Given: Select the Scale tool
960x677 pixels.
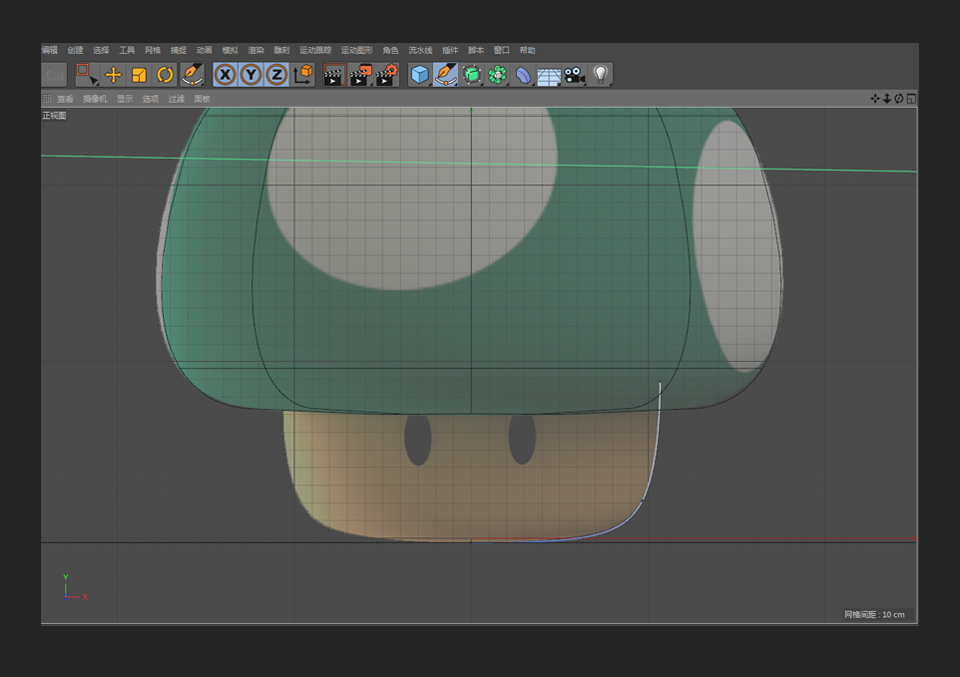Looking at the screenshot, I should pos(139,75).
